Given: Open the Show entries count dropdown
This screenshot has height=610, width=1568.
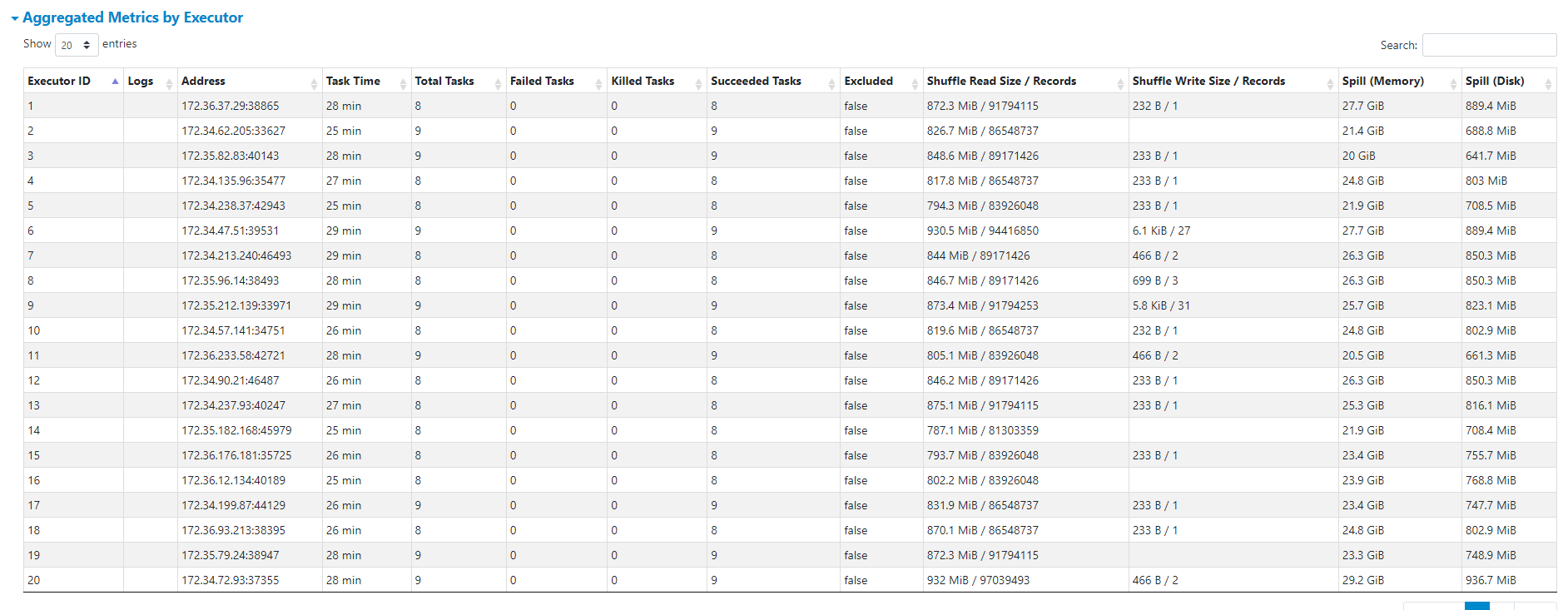Looking at the screenshot, I should (77, 45).
